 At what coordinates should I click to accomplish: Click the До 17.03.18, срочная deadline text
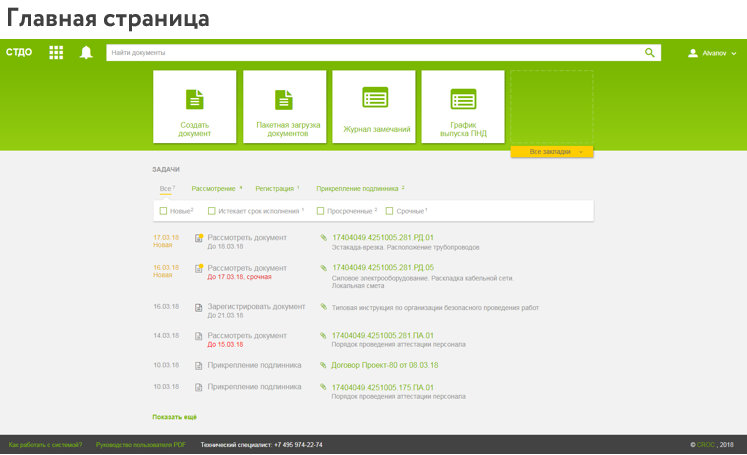click(x=239, y=277)
